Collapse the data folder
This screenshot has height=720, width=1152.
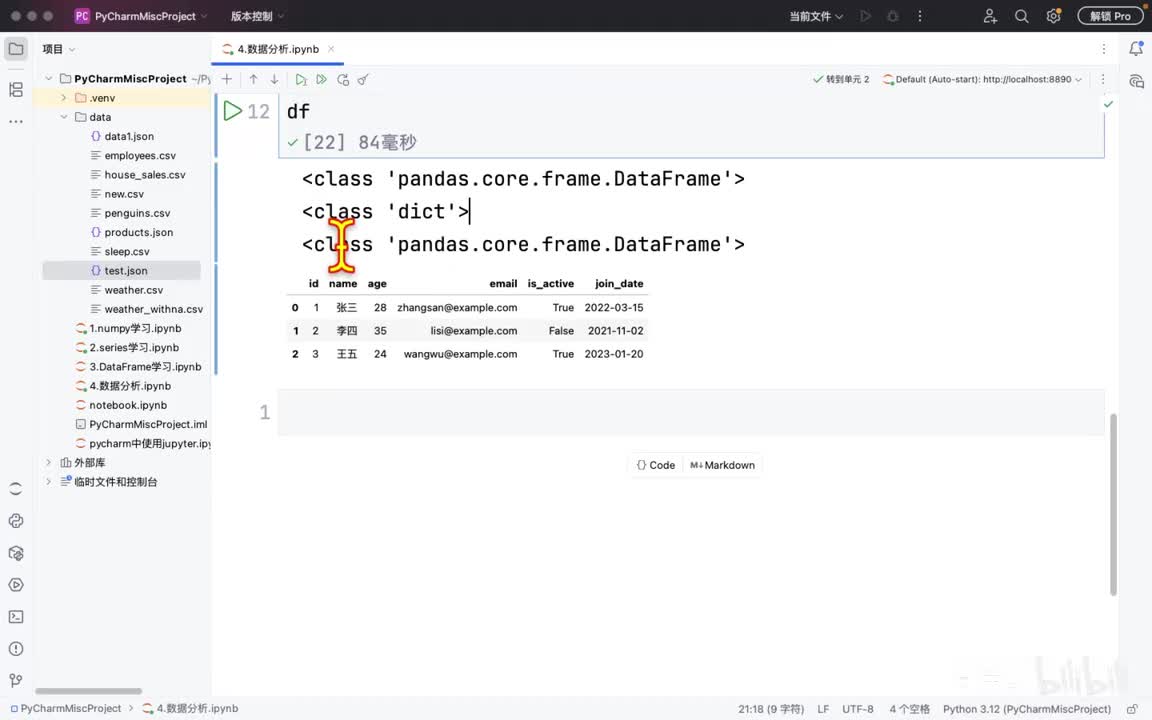click(64, 117)
